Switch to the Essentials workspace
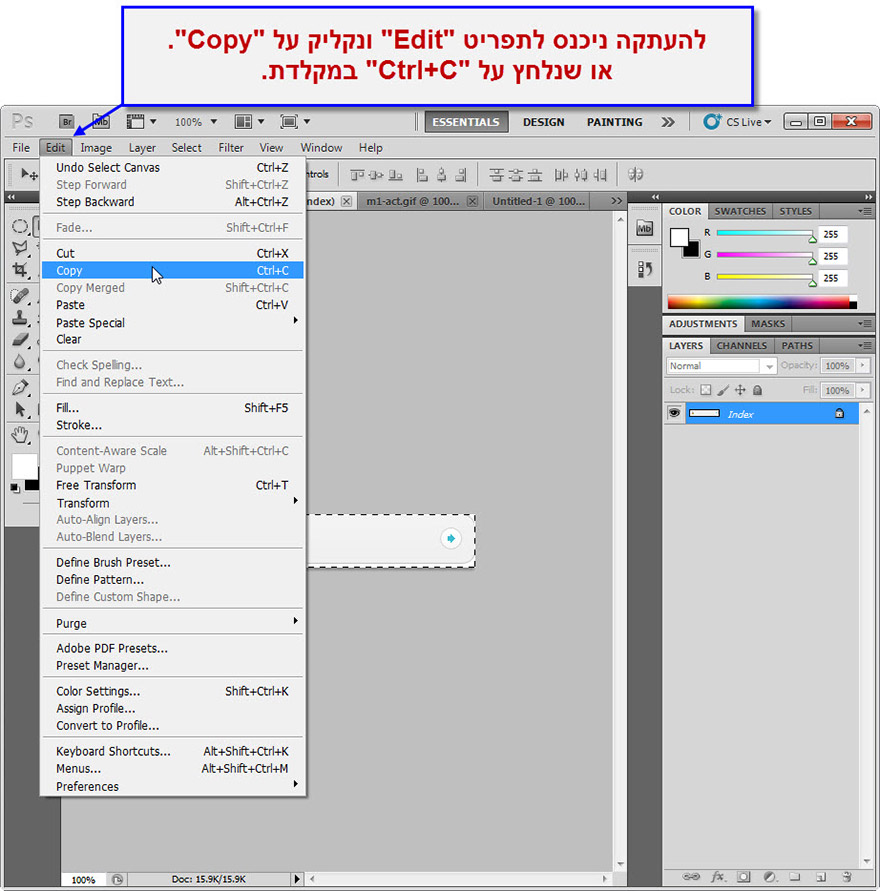The height and width of the screenshot is (891, 880). click(466, 122)
